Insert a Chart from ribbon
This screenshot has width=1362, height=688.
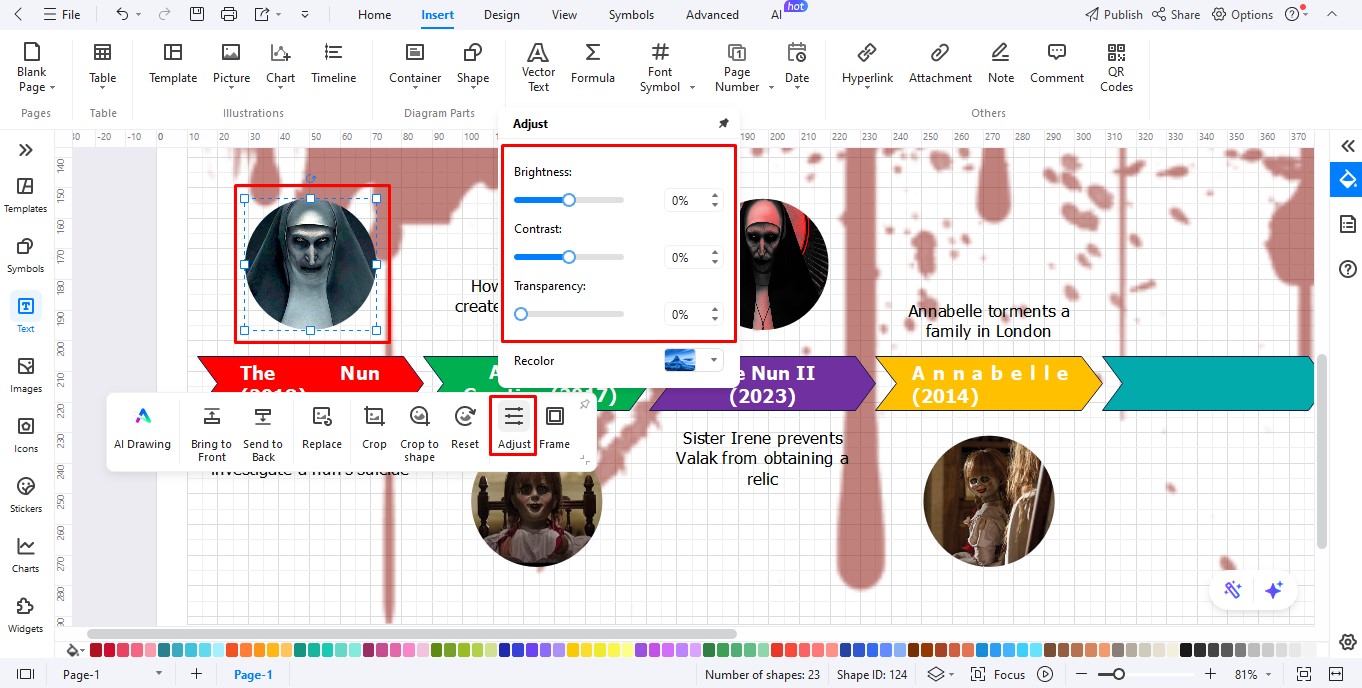[280, 64]
